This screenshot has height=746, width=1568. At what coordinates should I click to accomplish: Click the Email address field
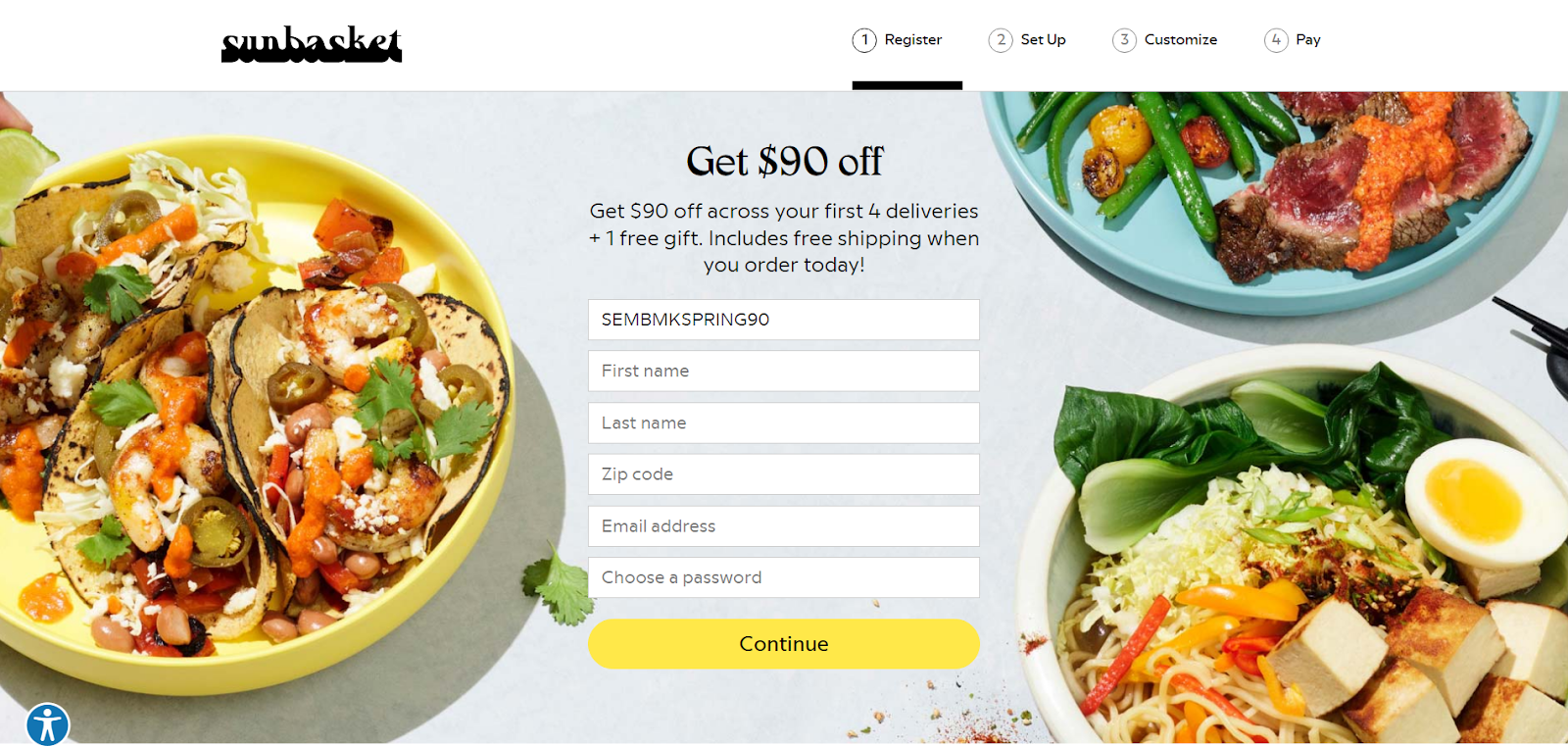(784, 526)
